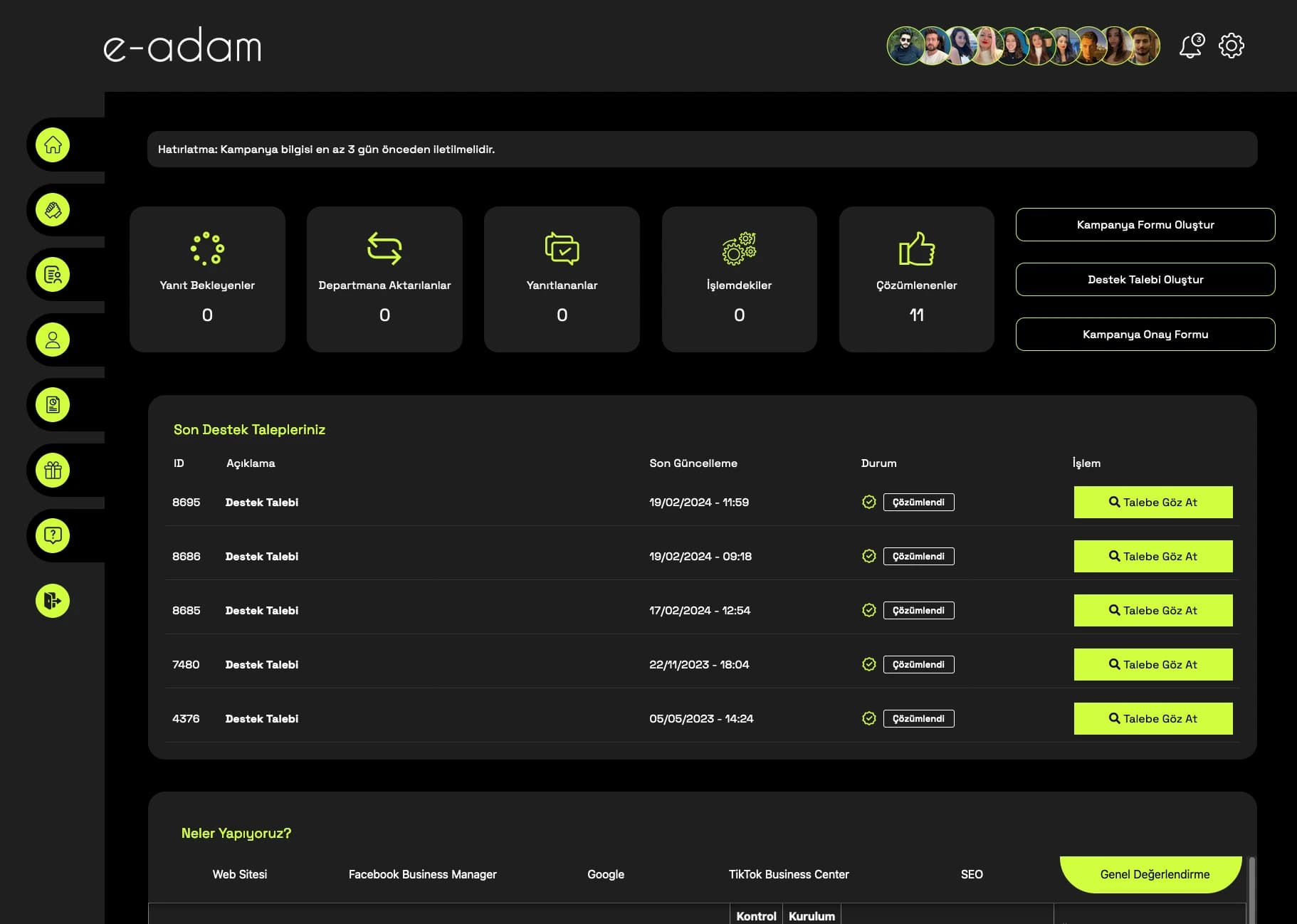Open the report document sidebar icon
Screen dimensions: 1297x924
click(x=53, y=405)
